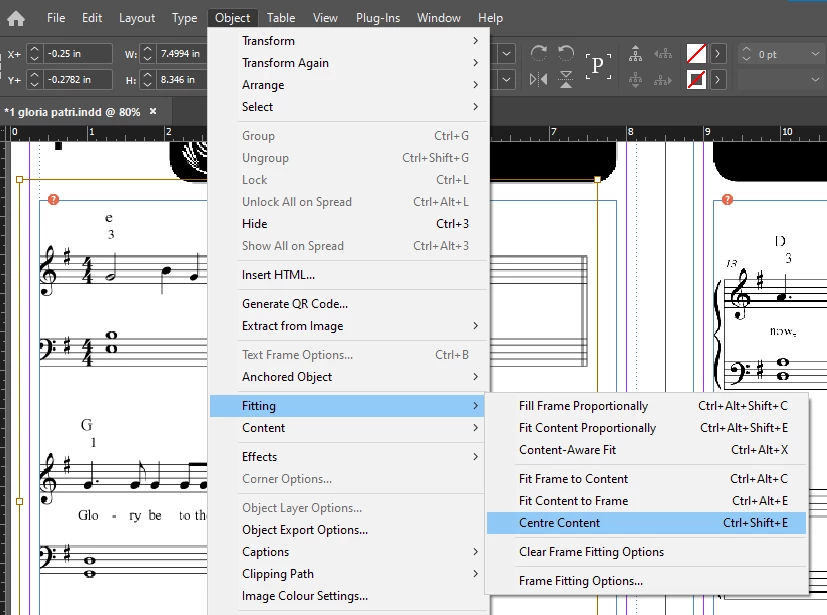Close the gloria patri.indd document tab
Viewport: 827px width, 615px height.
(x=153, y=111)
